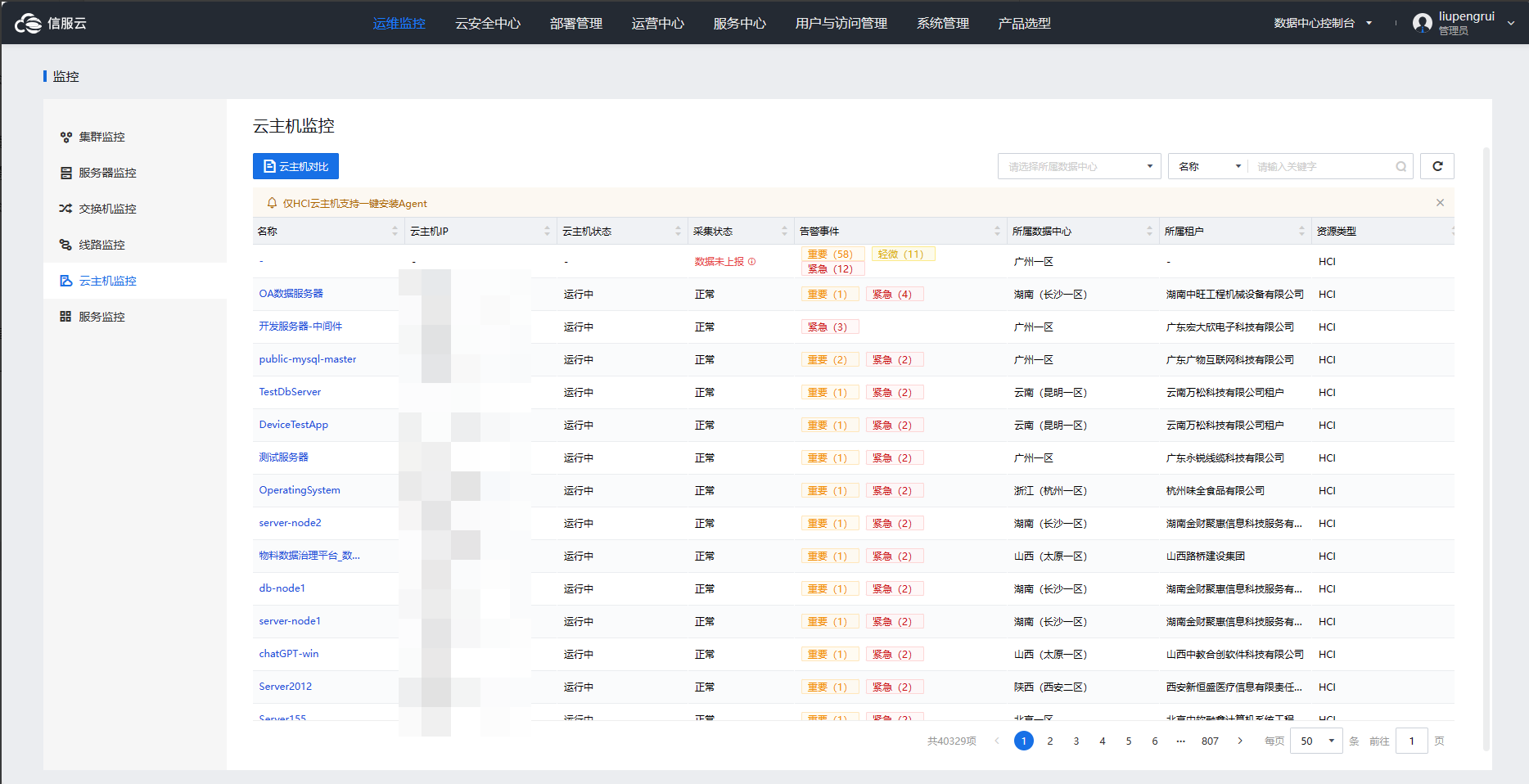Open the db-node1 link

[x=282, y=588]
